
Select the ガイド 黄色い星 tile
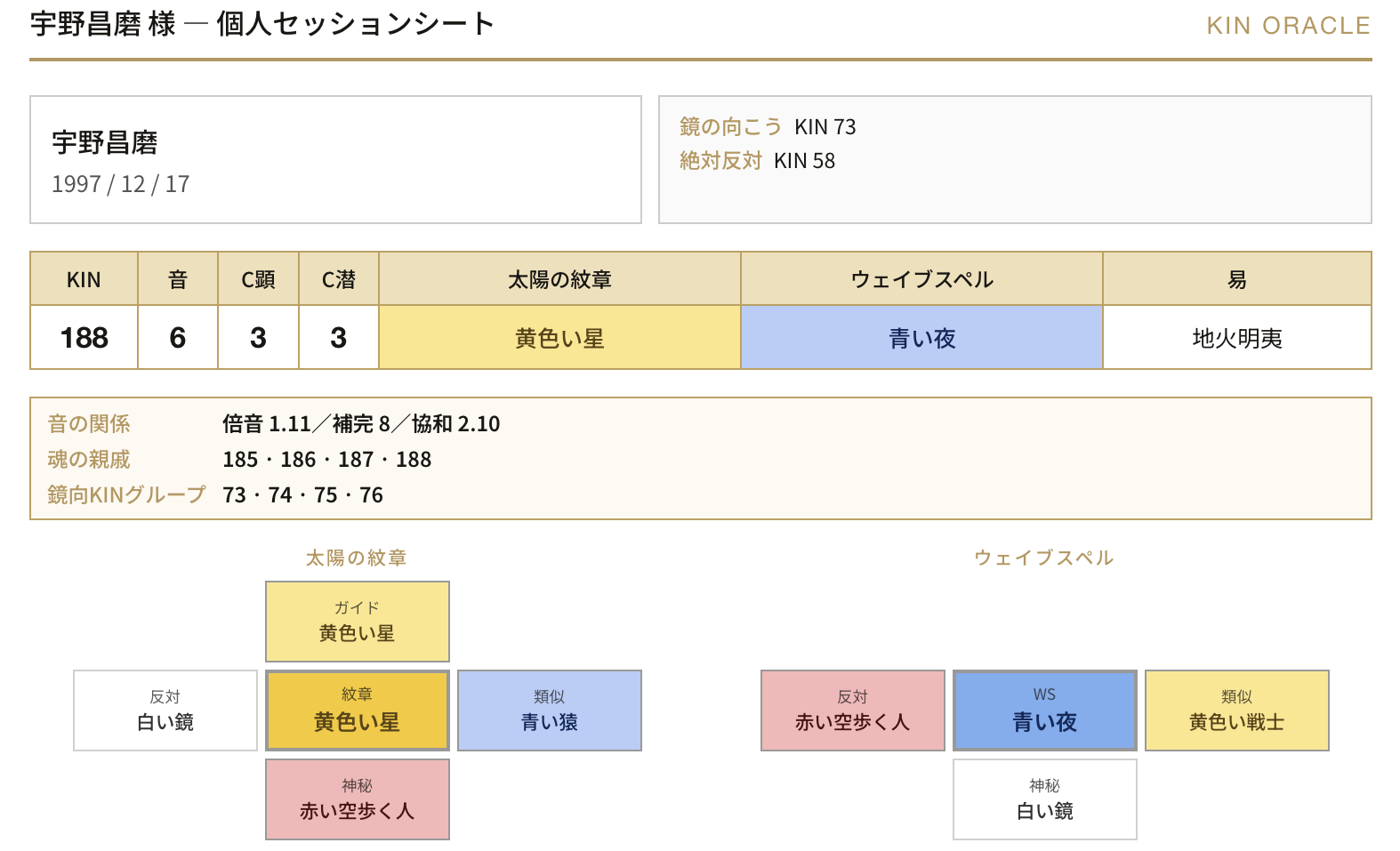point(358,622)
